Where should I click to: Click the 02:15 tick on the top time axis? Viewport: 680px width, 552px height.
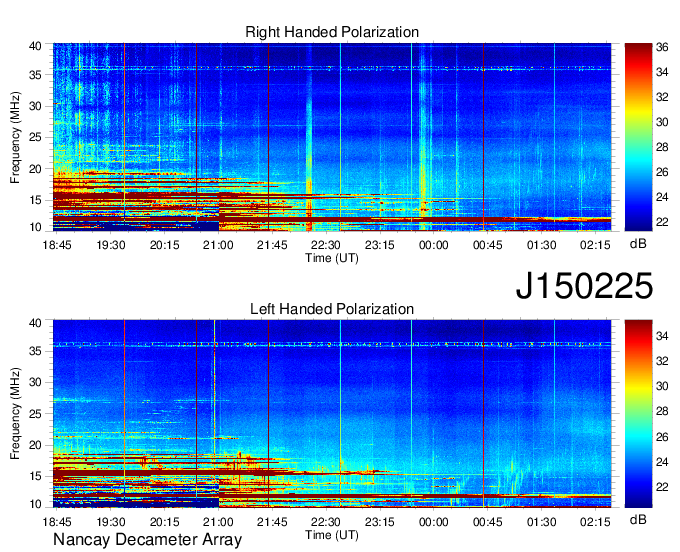pyautogui.click(x=595, y=245)
